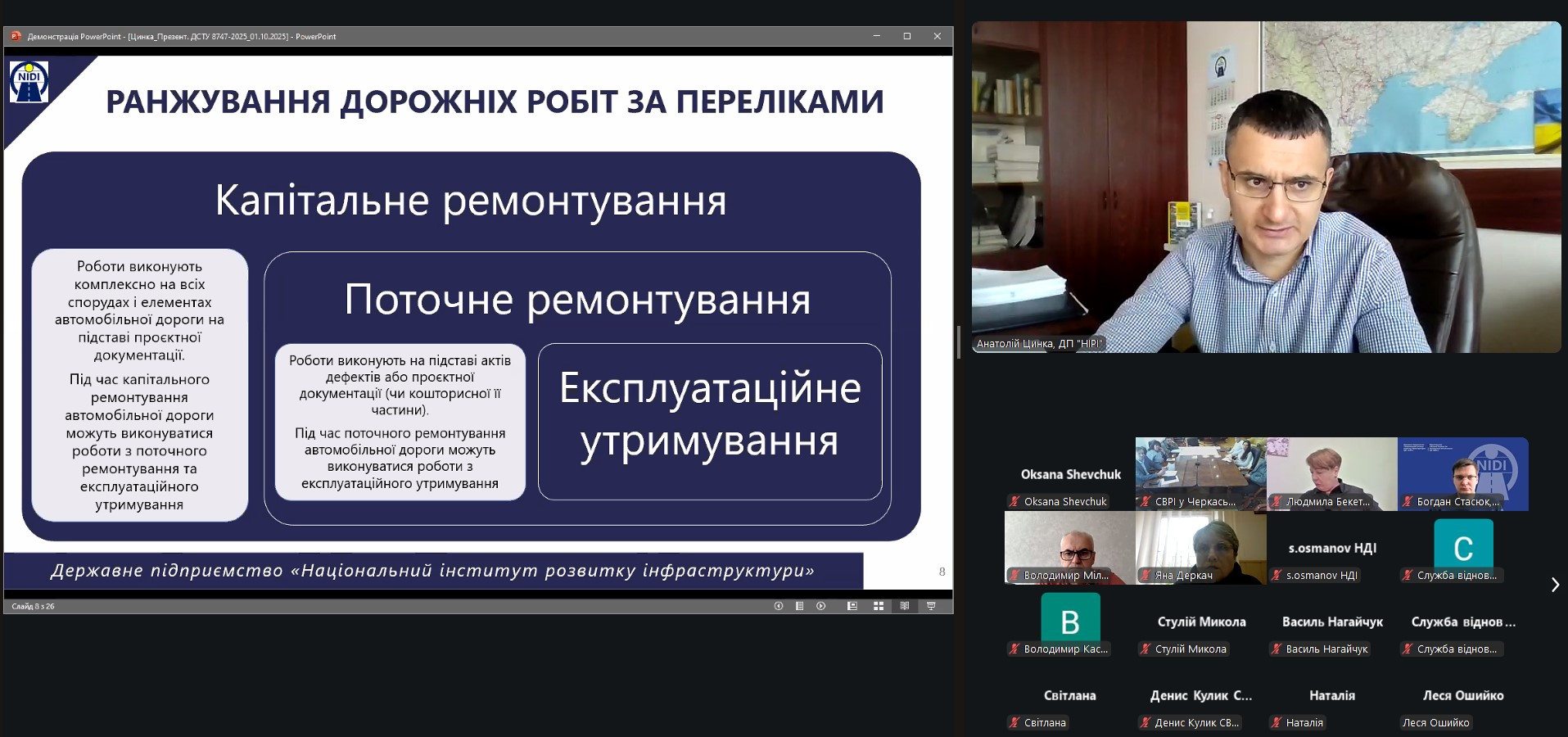Image resolution: width=1568 pixels, height=737 pixels.
Task: Switch to Normal view in PowerPoint
Action: pos(852,606)
